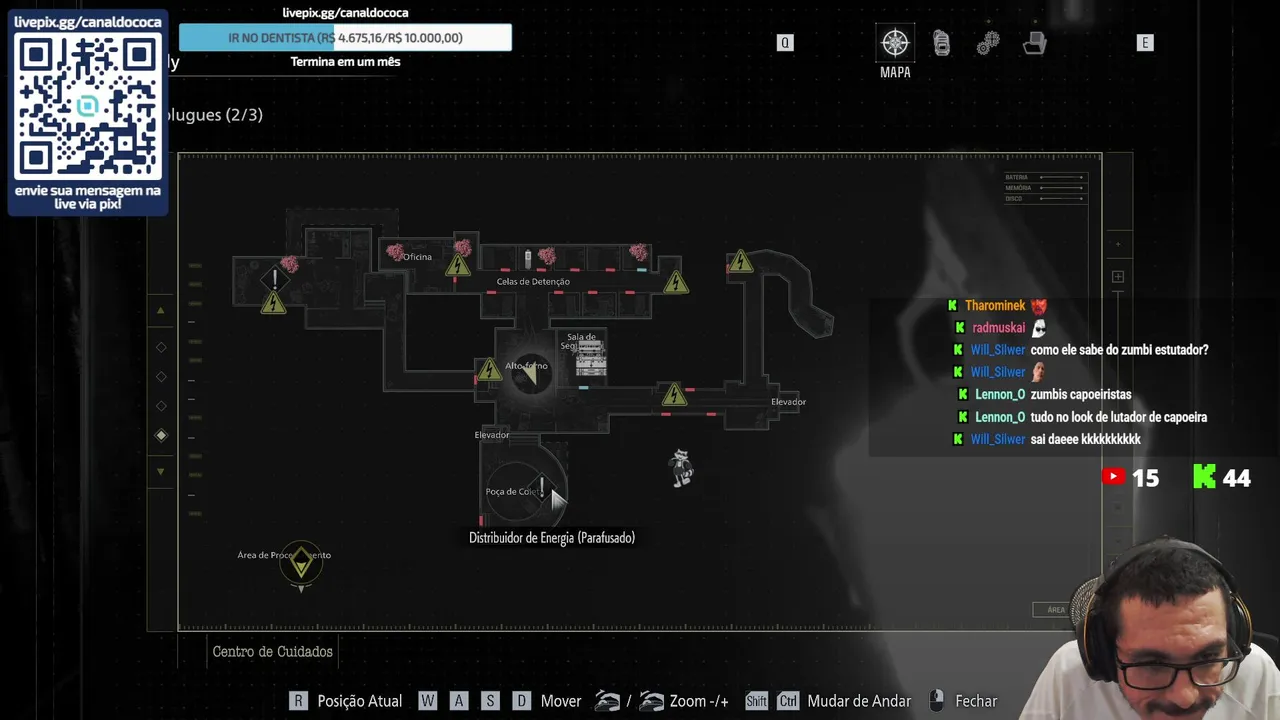Click the hazard icon left of Alto-forno
The image size is (1280, 720).
[x=488, y=370]
